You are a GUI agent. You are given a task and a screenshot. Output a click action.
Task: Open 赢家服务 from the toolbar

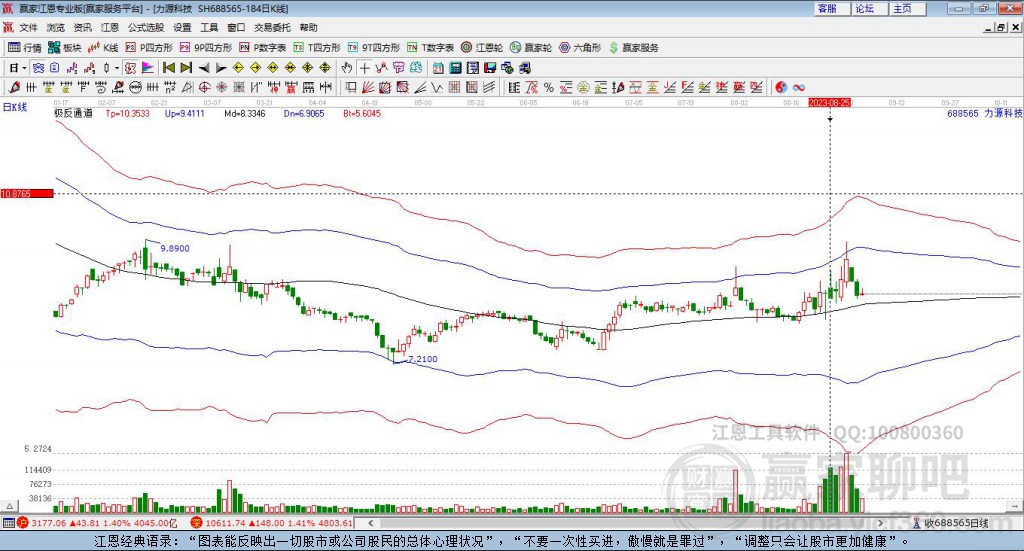coord(633,48)
